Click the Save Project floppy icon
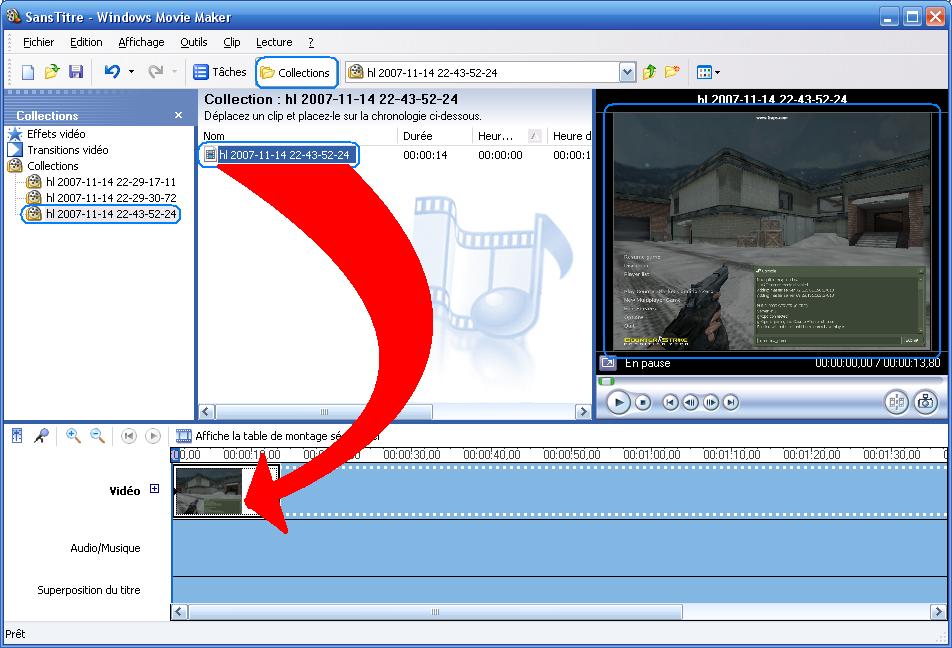This screenshot has height=648, width=952. click(x=76, y=72)
